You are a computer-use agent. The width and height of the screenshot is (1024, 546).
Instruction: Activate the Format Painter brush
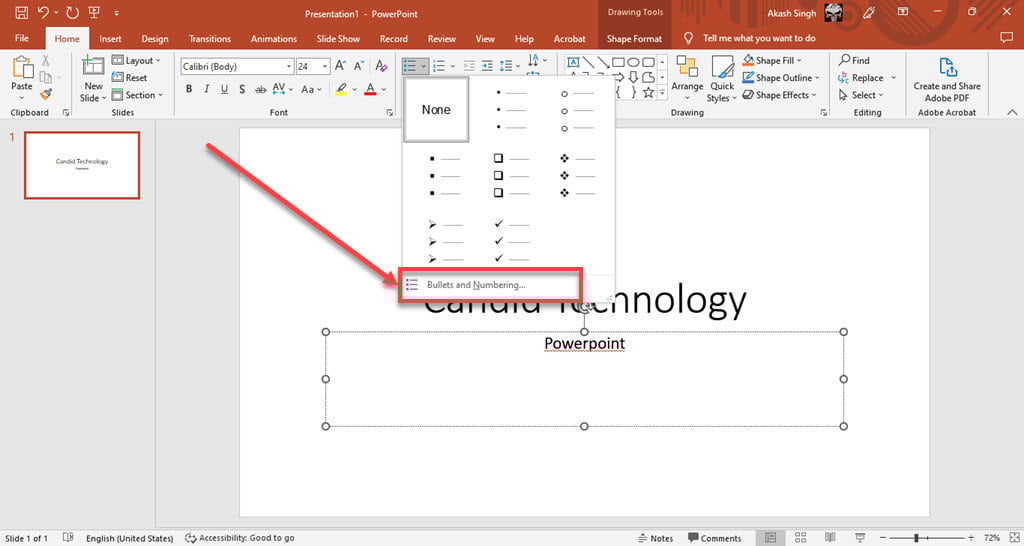46,95
